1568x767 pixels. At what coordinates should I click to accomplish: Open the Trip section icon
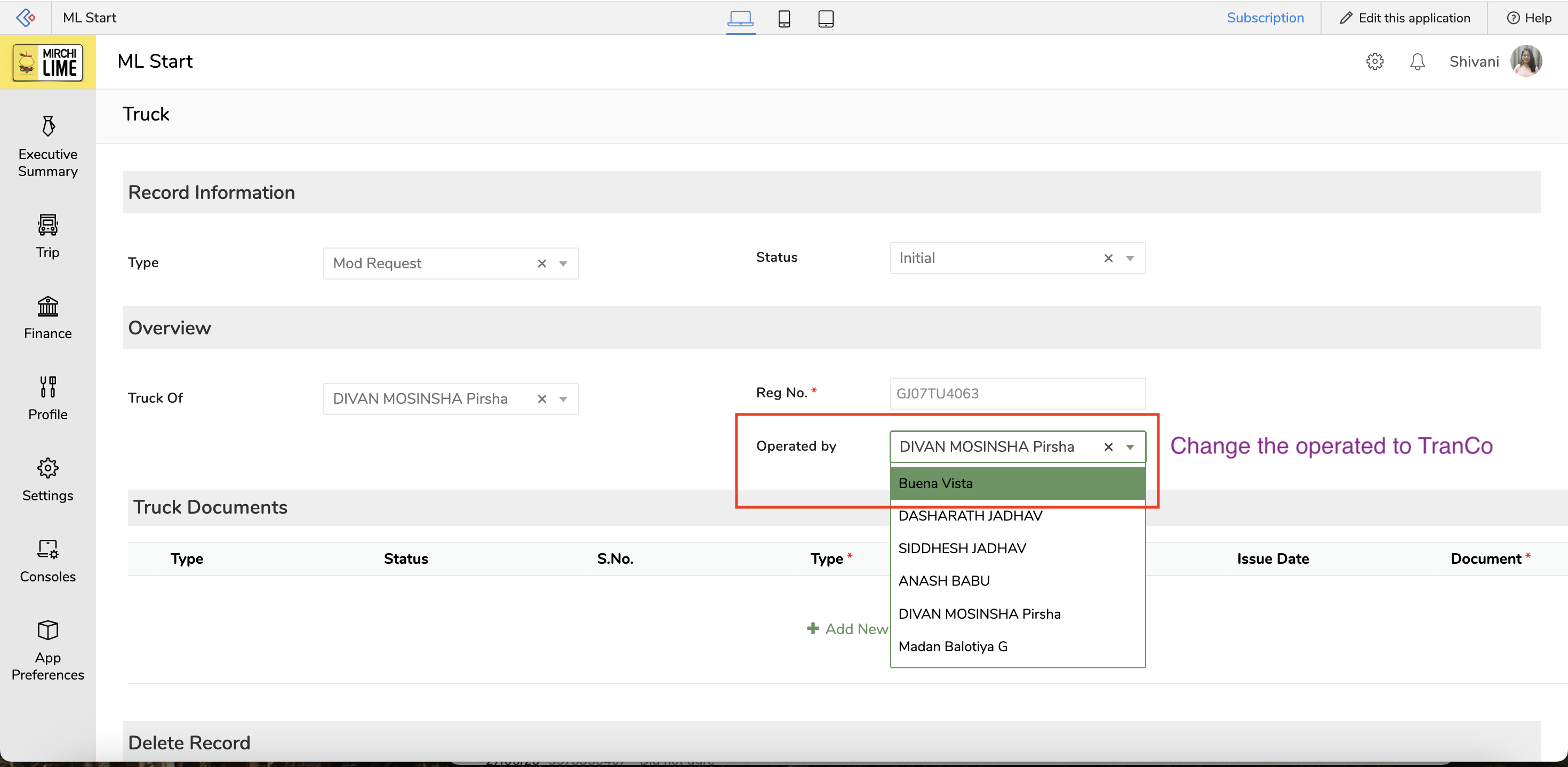48,225
